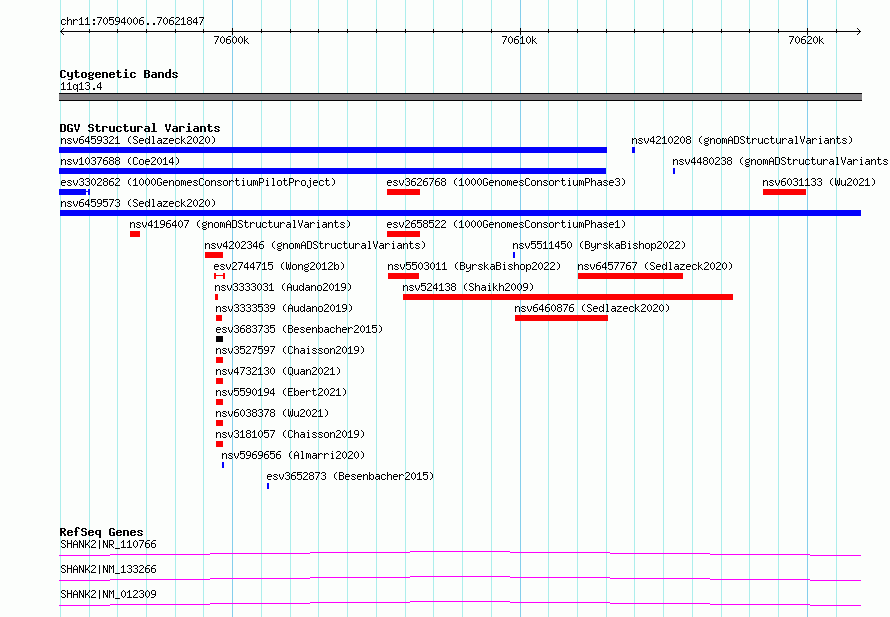This screenshot has height=617, width=890.
Task: Open nsv4732130 (Quan2021) variant
Action: tap(278, 371)
